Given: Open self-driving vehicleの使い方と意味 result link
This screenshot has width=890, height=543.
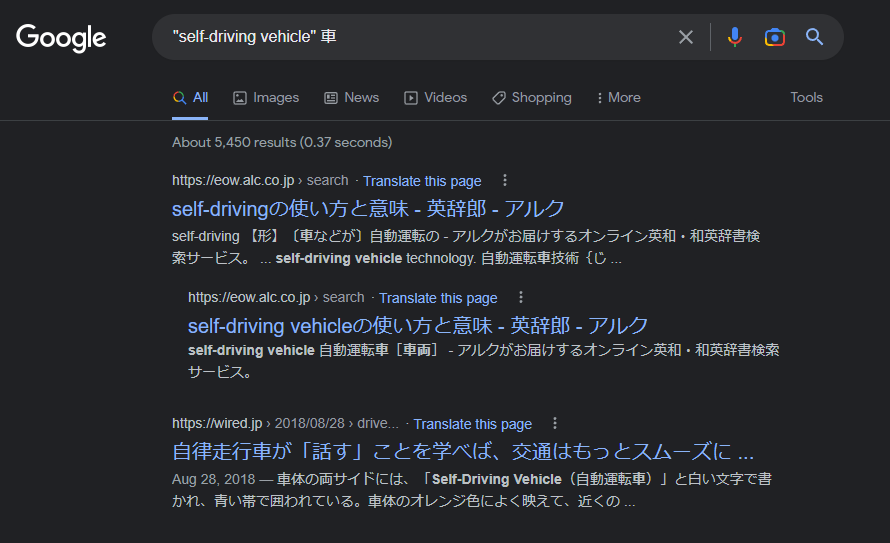Looking at the screenshot, I should point(418,326).
